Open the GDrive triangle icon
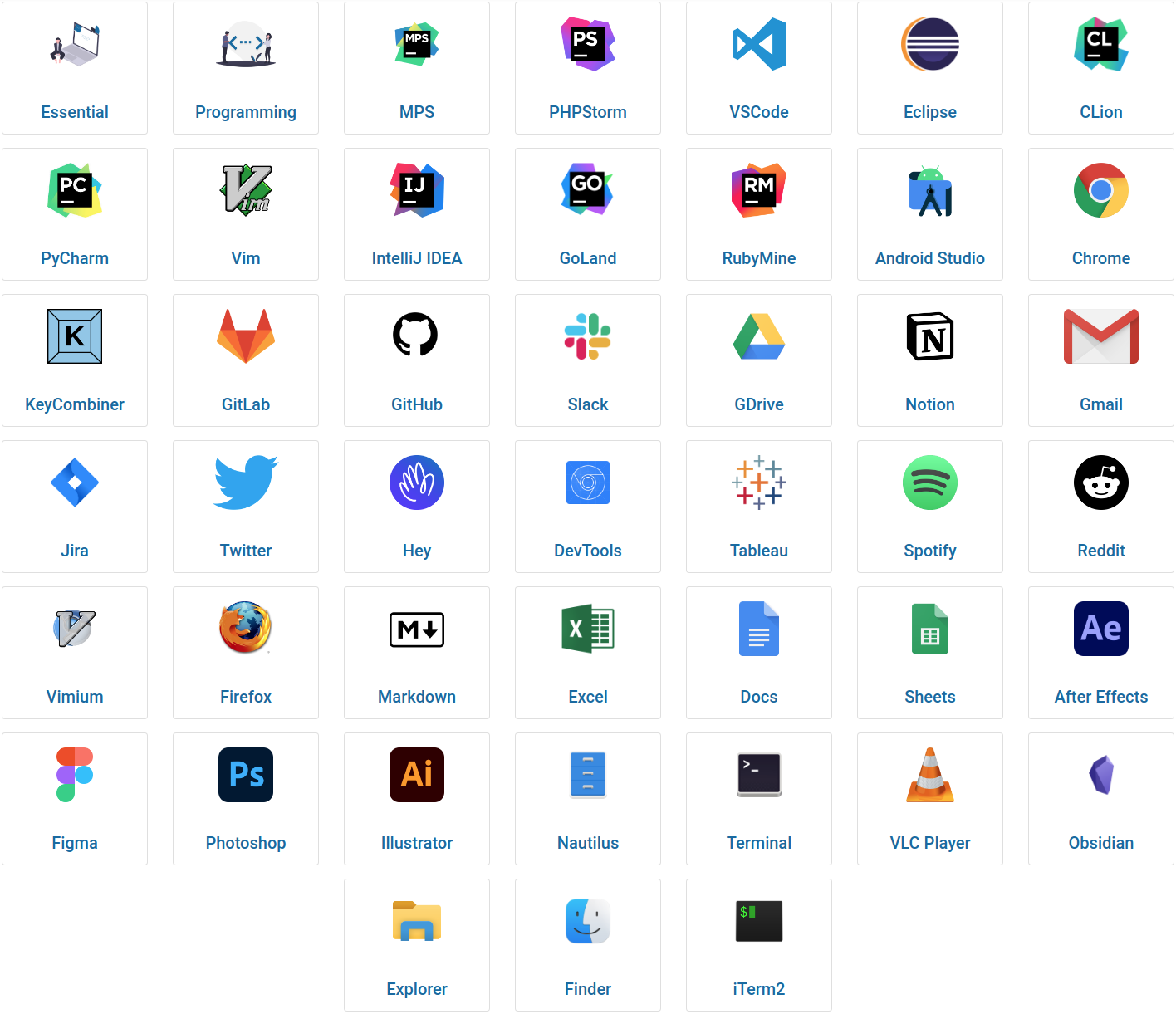This screenshot has width=1176, height=1014. pyautogui.click(x=759, y=336)
